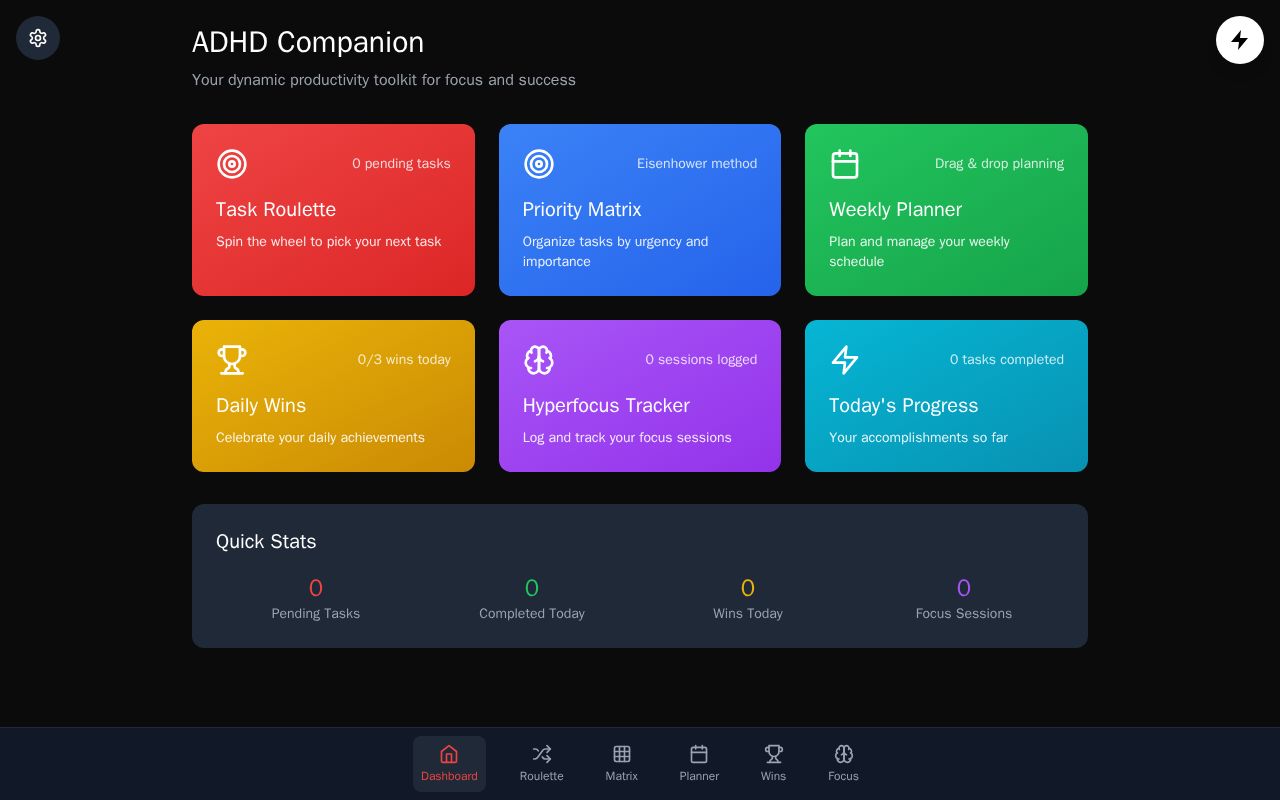1280x800 pixels.
Task: Open the Task Roulette card title
Action: pos(276,210)
